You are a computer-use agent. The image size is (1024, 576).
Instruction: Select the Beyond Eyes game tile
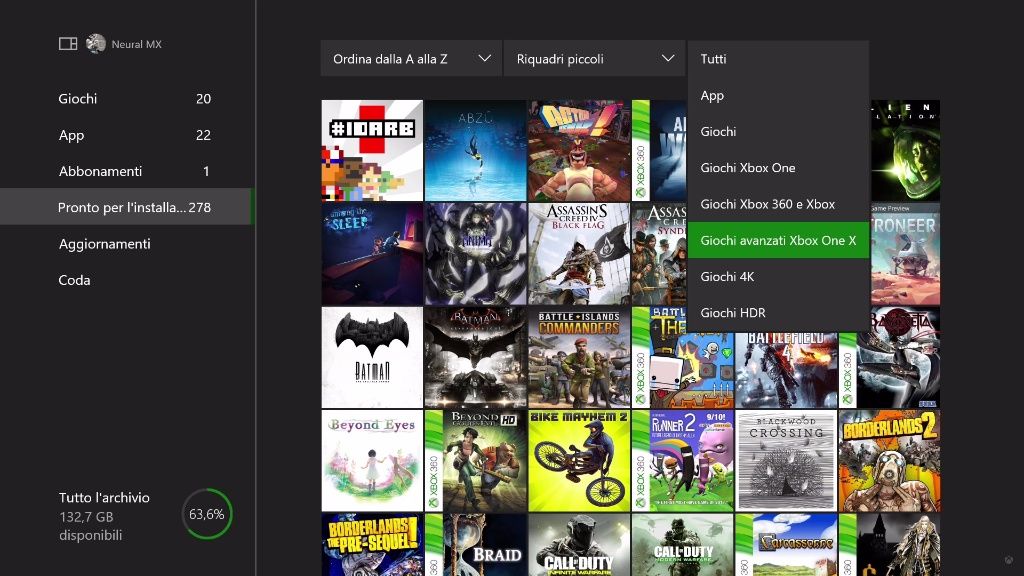click(x=372, y=460)
